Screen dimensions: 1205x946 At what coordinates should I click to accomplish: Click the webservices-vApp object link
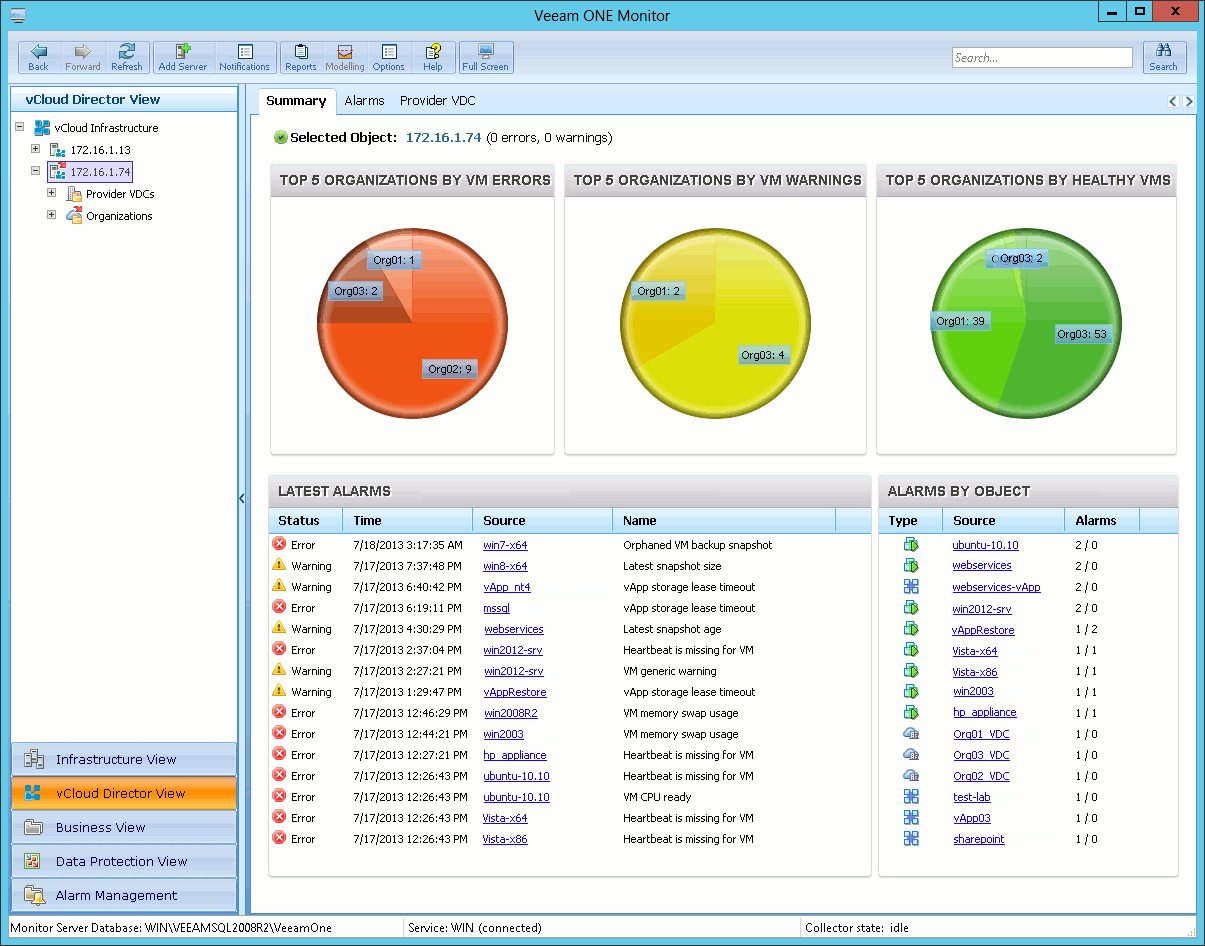tap(996, 587)
